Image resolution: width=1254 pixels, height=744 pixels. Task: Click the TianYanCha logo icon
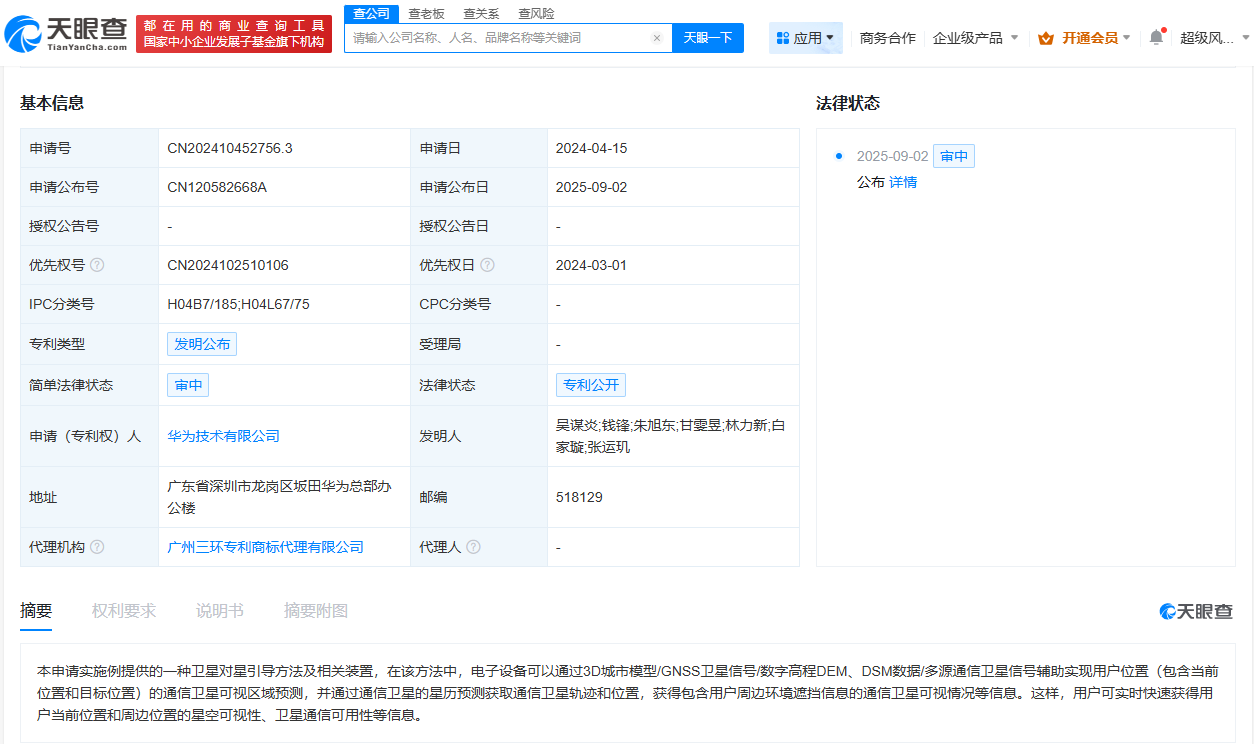pyautogui.click(x=24, y=36)
